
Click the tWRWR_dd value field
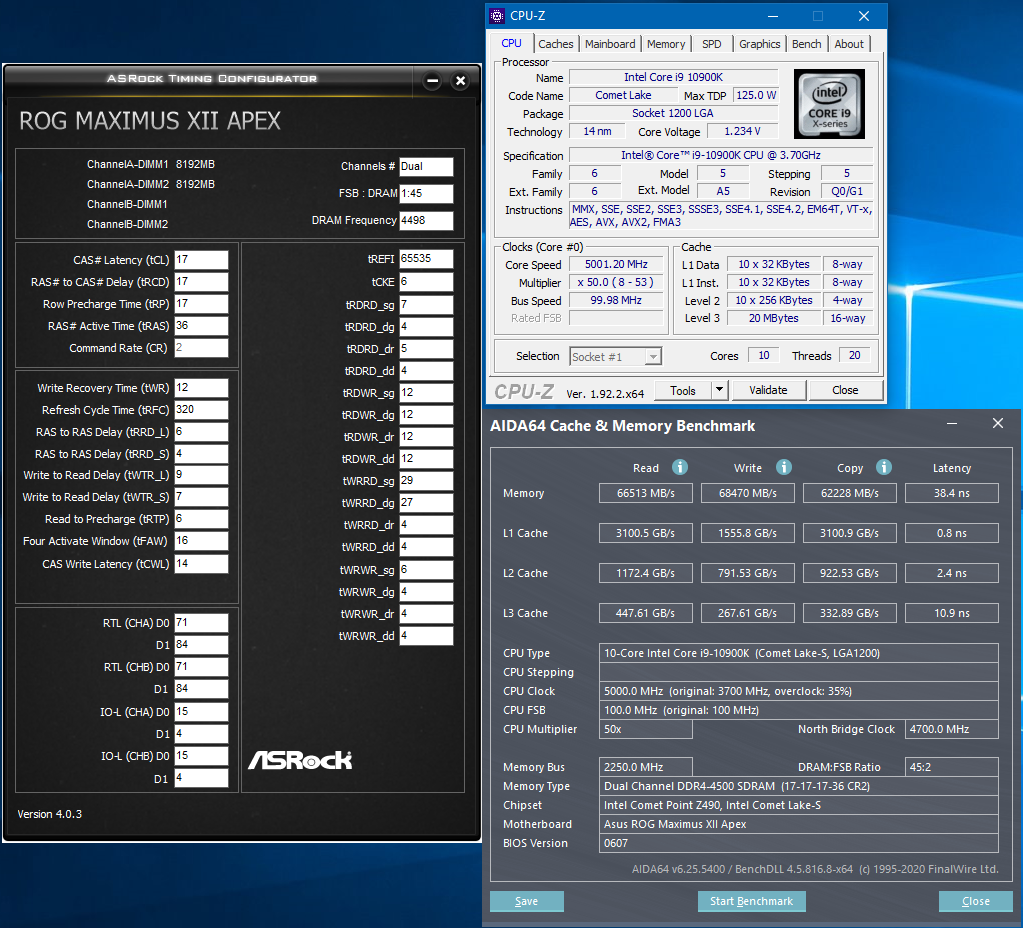426,636
